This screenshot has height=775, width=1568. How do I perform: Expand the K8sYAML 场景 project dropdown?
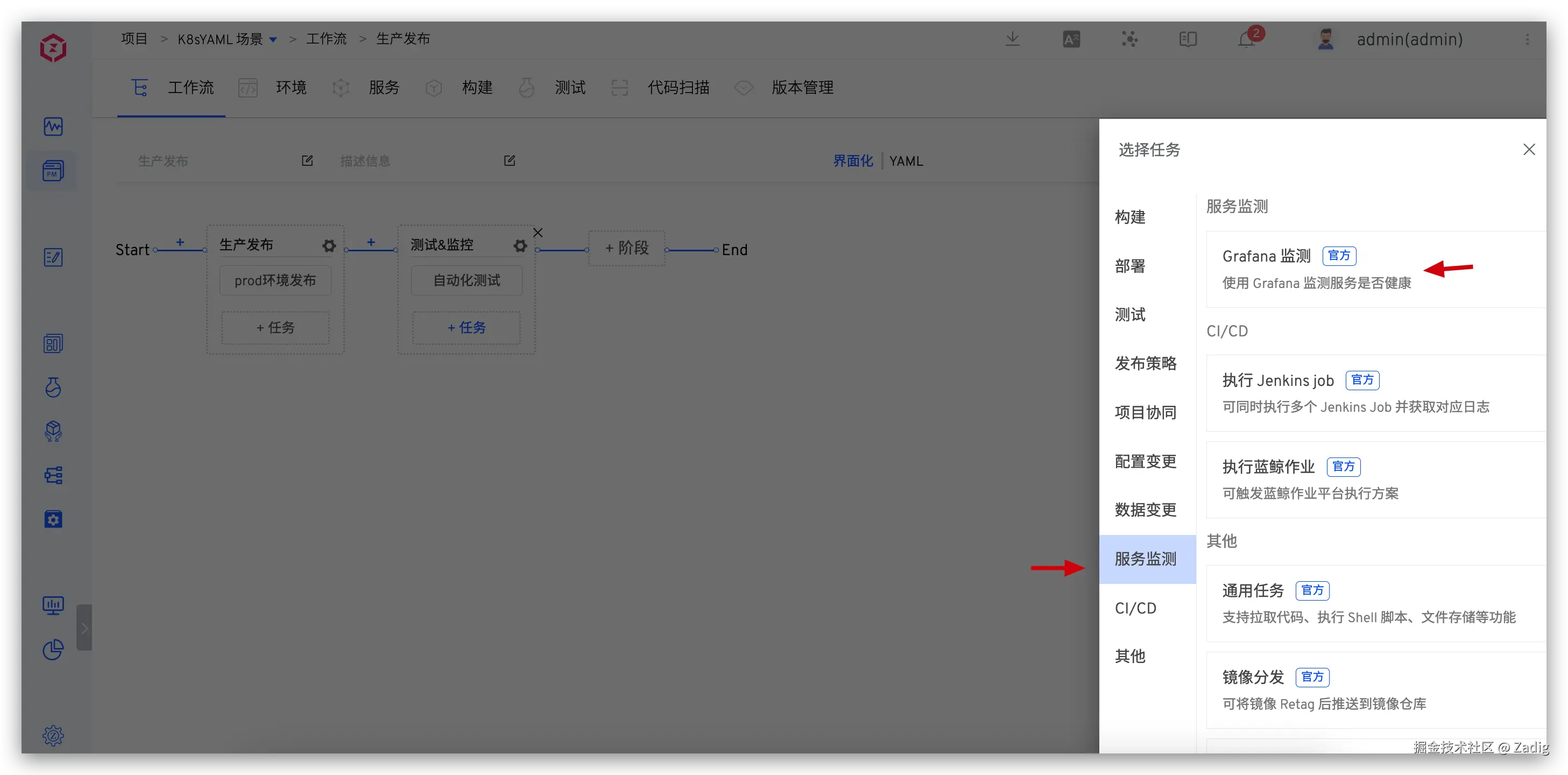click(273, 40)
